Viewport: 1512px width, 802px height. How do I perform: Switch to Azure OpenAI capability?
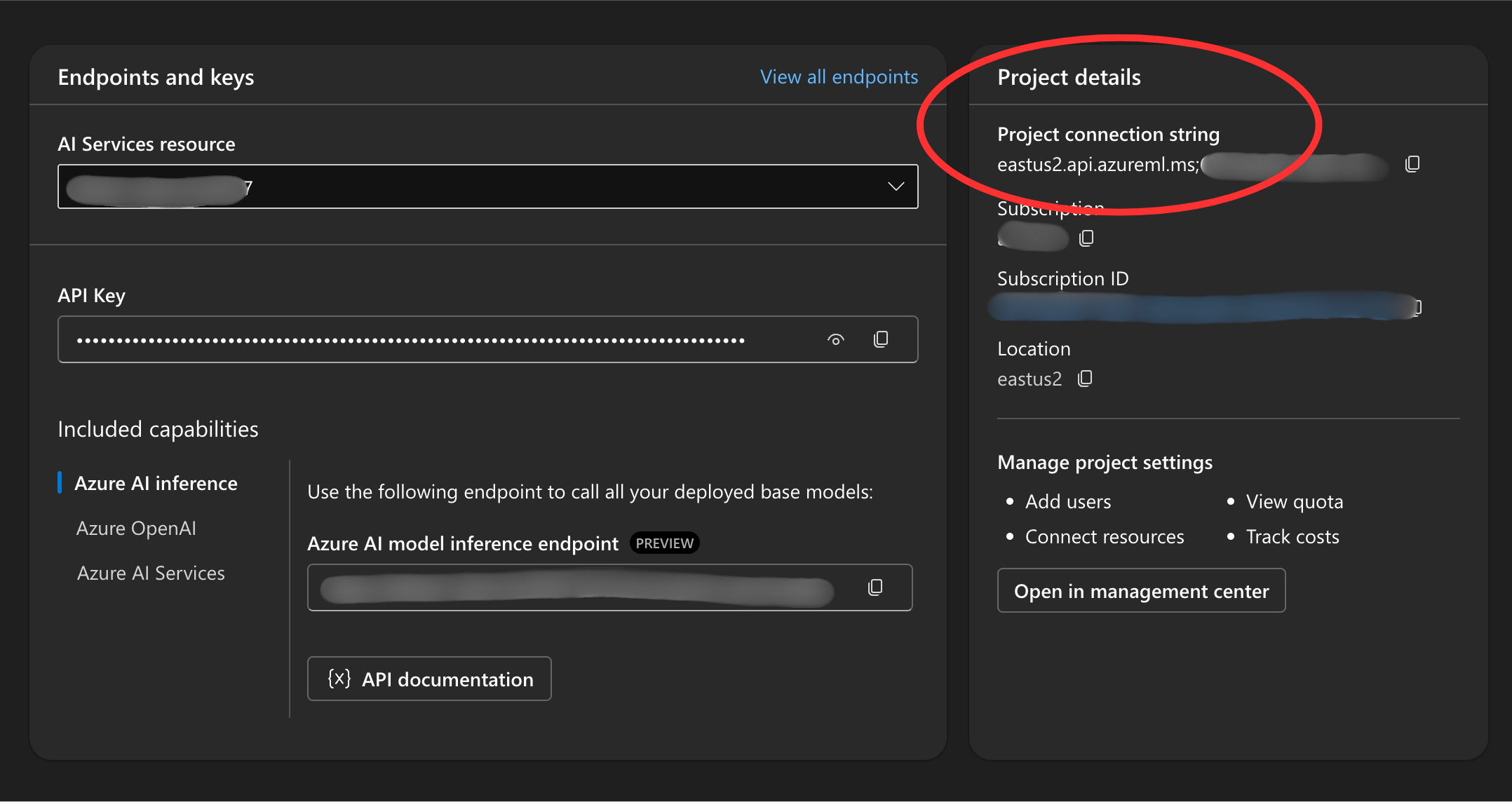pyautogui.click(x=136, y=529)
